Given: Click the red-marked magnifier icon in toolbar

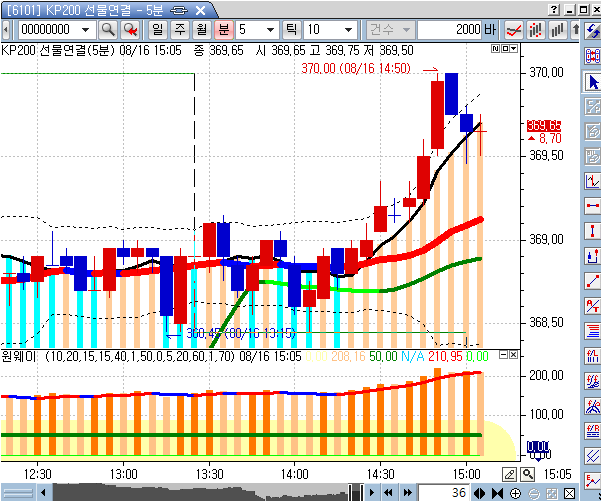Looking at the screenshot, I should [x=129, y=30].
